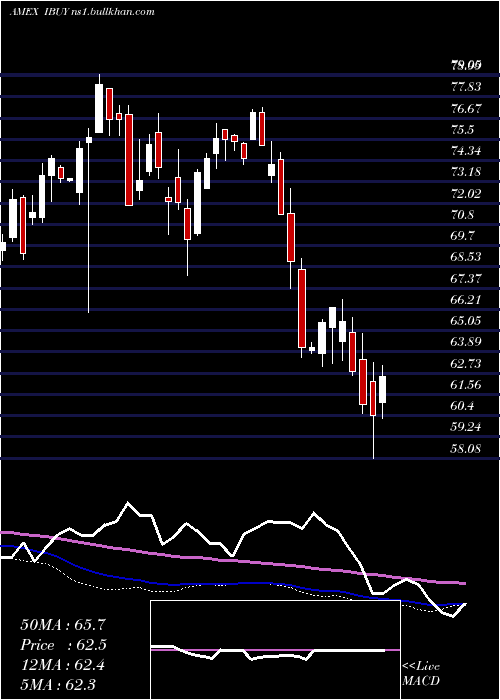The height and width of the screenshot is (700, 500).
Task: Click the AMEX IBUY chart title
Action: tap(82, 12)
